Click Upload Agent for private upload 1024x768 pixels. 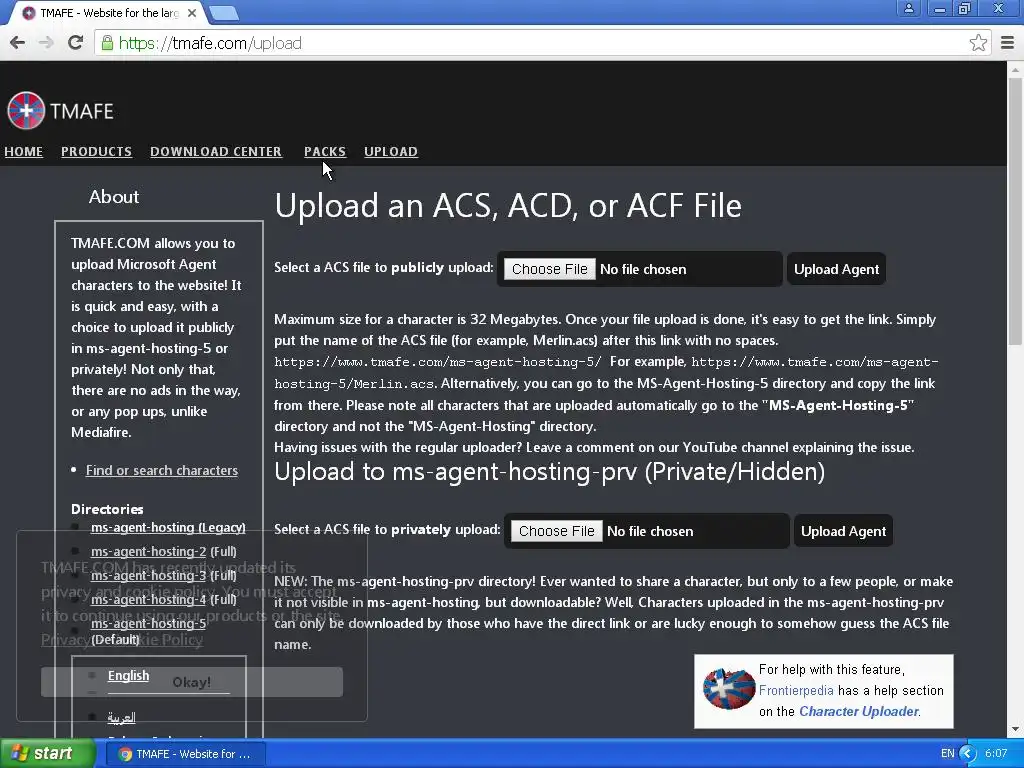(x=843, y=531)
